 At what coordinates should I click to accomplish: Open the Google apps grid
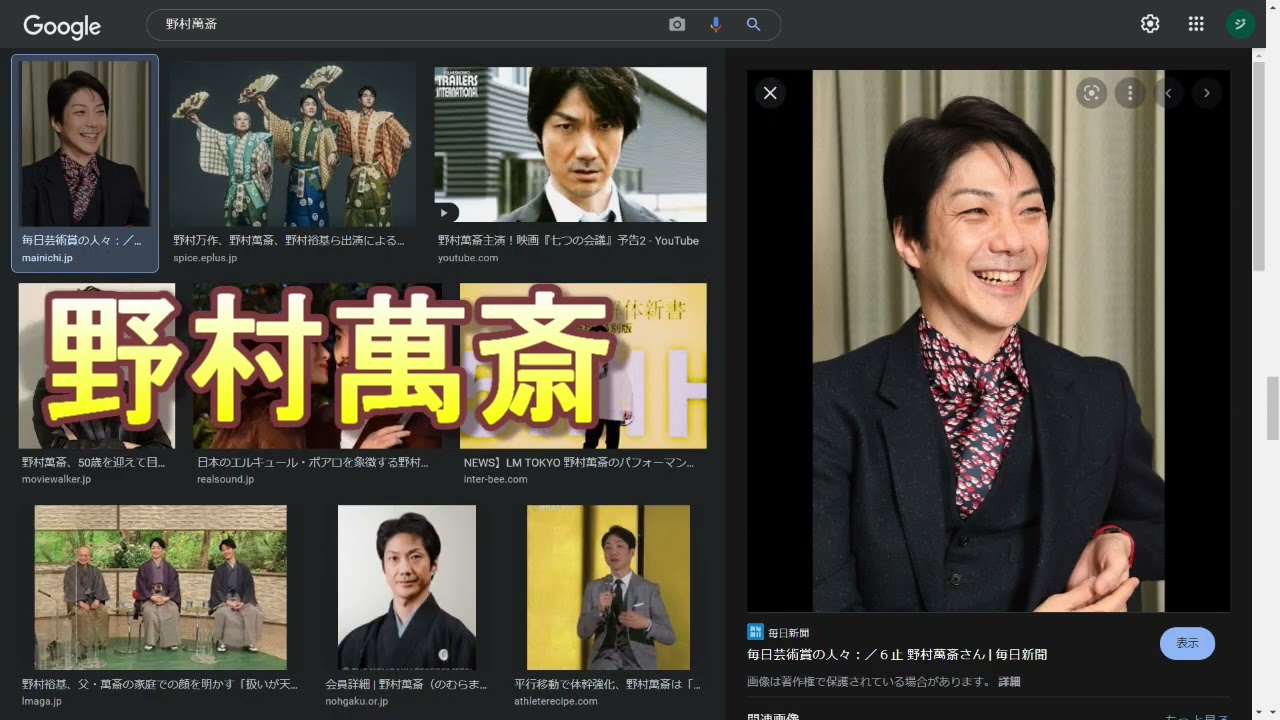[x=1195, y=24]
